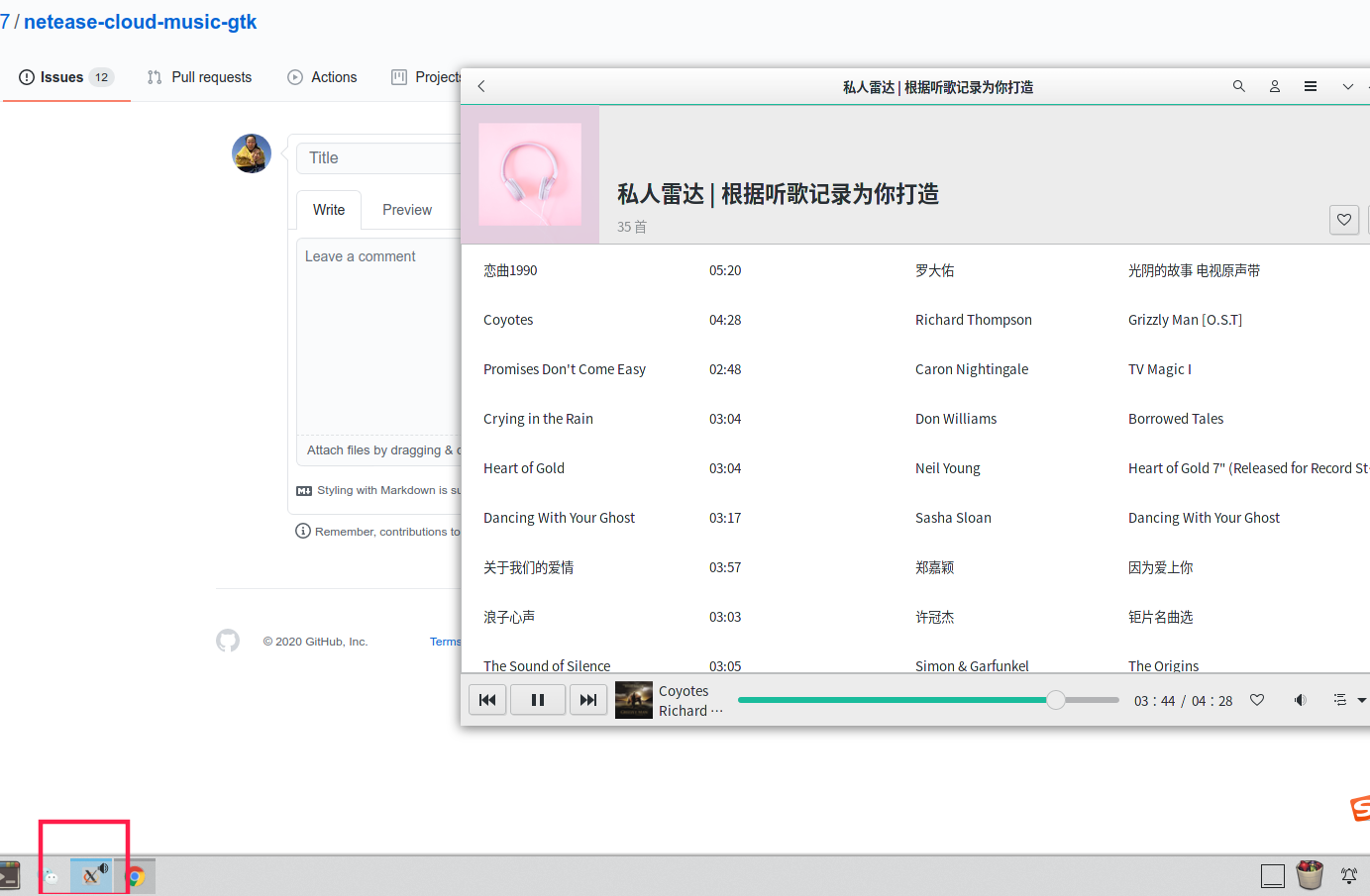Click artist Richard Thompson
The image size is (1370, 896).
(x=974, y=320)
